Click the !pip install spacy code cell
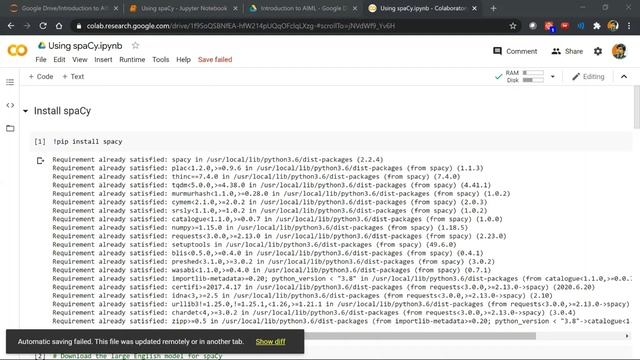This screenshot has height=360, width=640. point(331,142)
